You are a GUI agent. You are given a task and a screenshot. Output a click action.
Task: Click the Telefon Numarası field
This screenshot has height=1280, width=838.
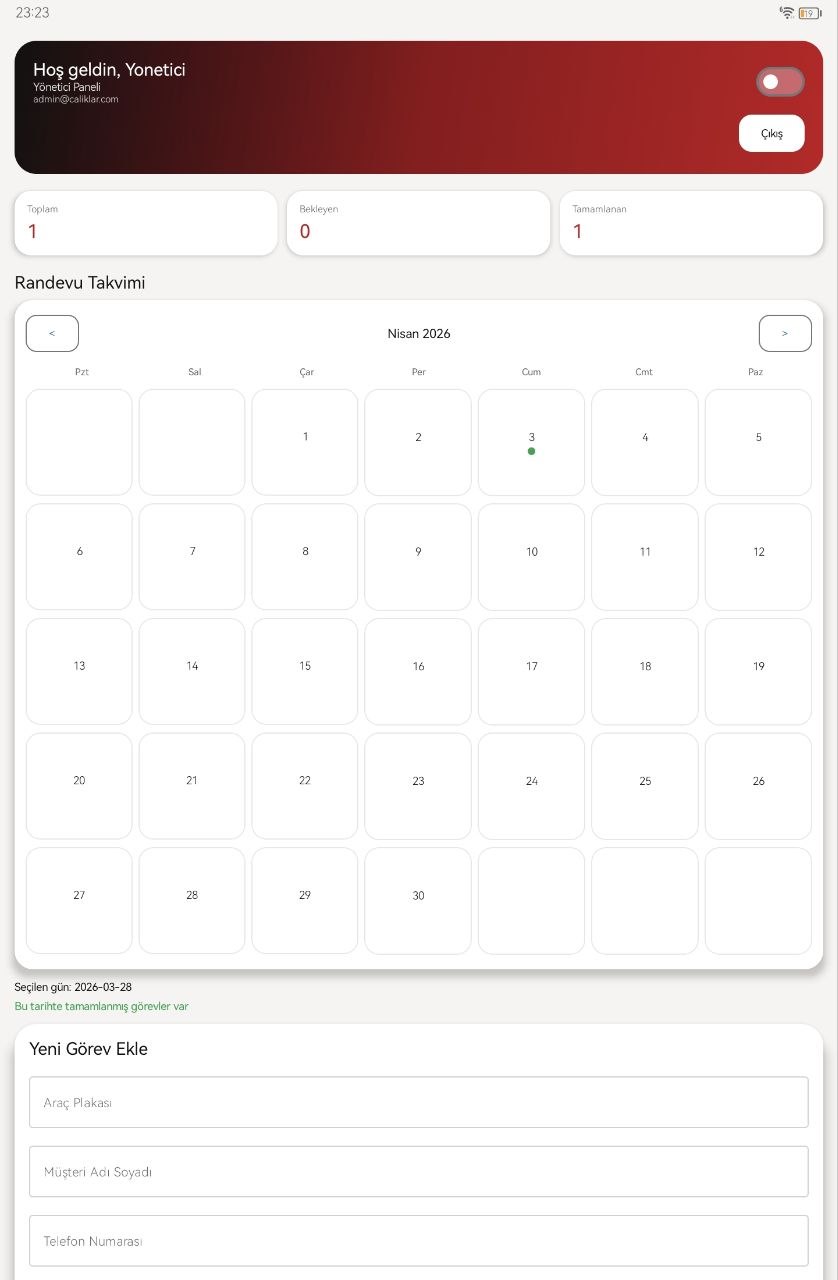coord(418,1240)
